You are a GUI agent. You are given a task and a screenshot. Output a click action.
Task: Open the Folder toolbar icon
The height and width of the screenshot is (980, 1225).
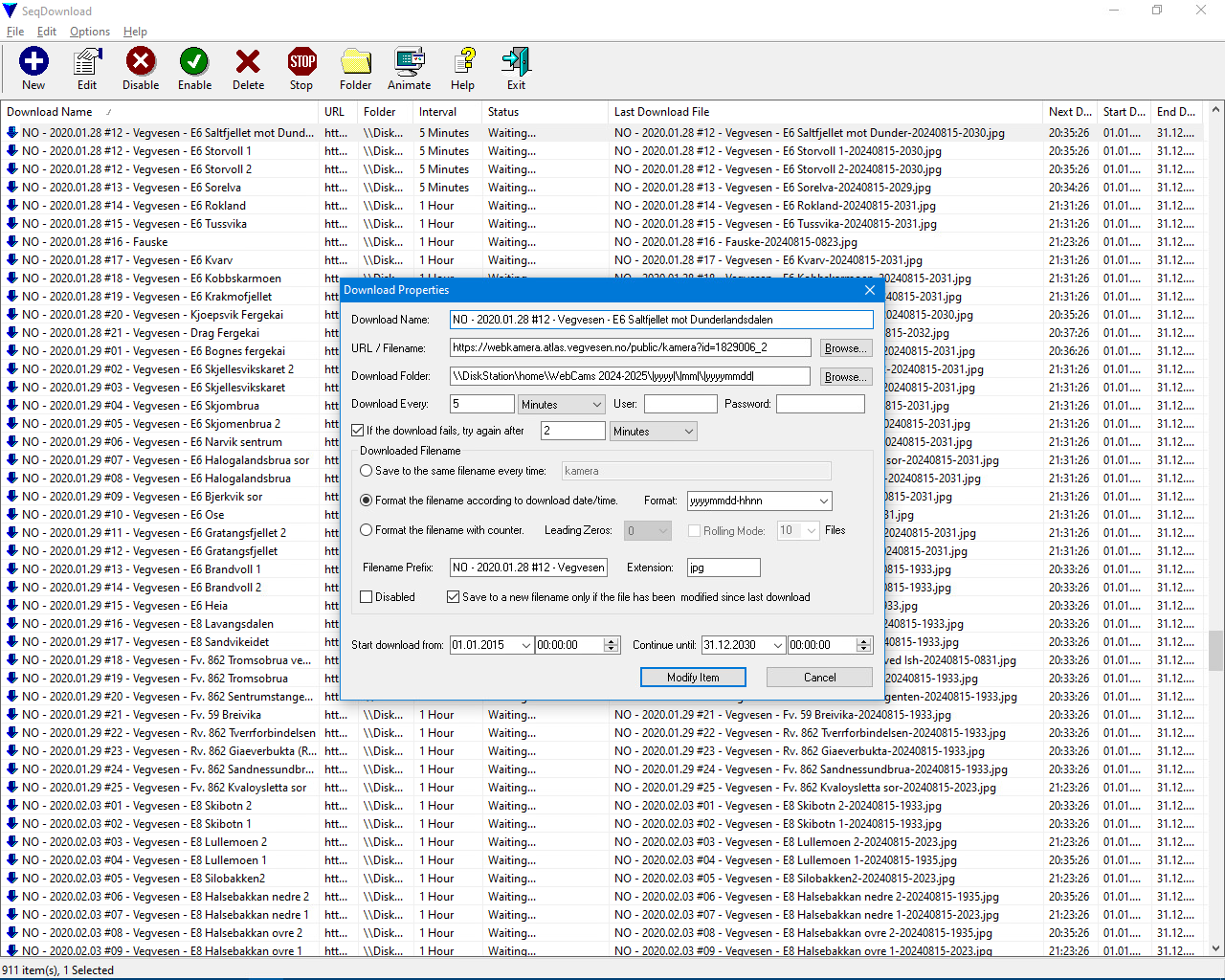(x=355, y=63)
